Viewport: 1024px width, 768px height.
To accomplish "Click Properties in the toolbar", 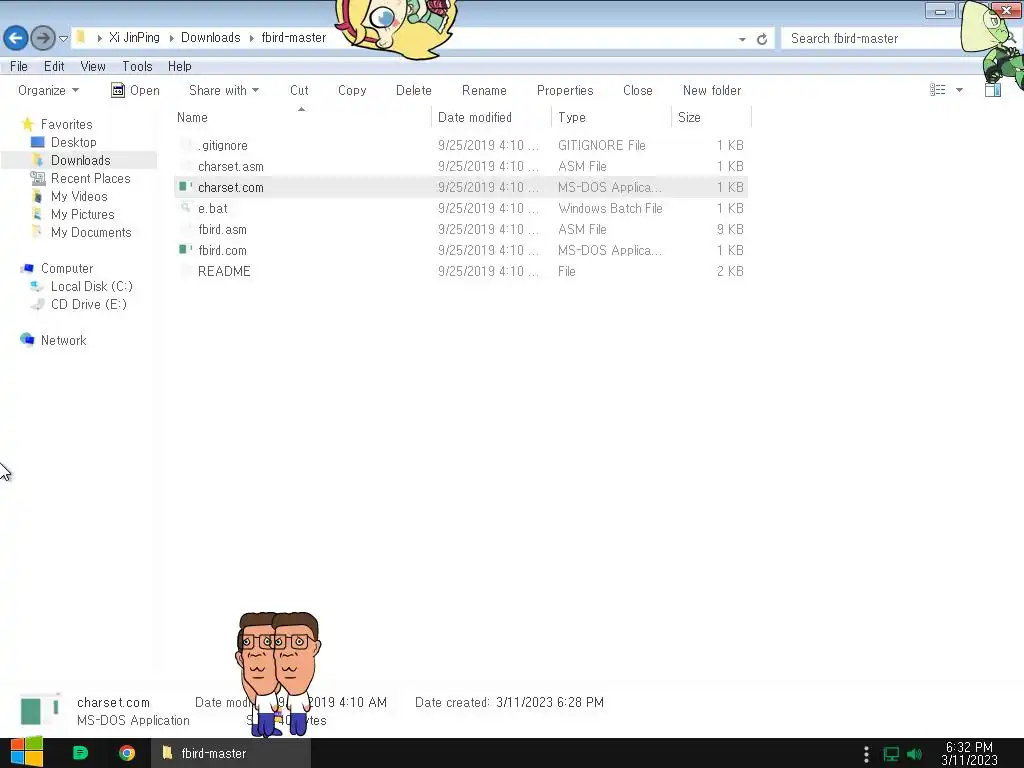I will [x=565, y=90].
